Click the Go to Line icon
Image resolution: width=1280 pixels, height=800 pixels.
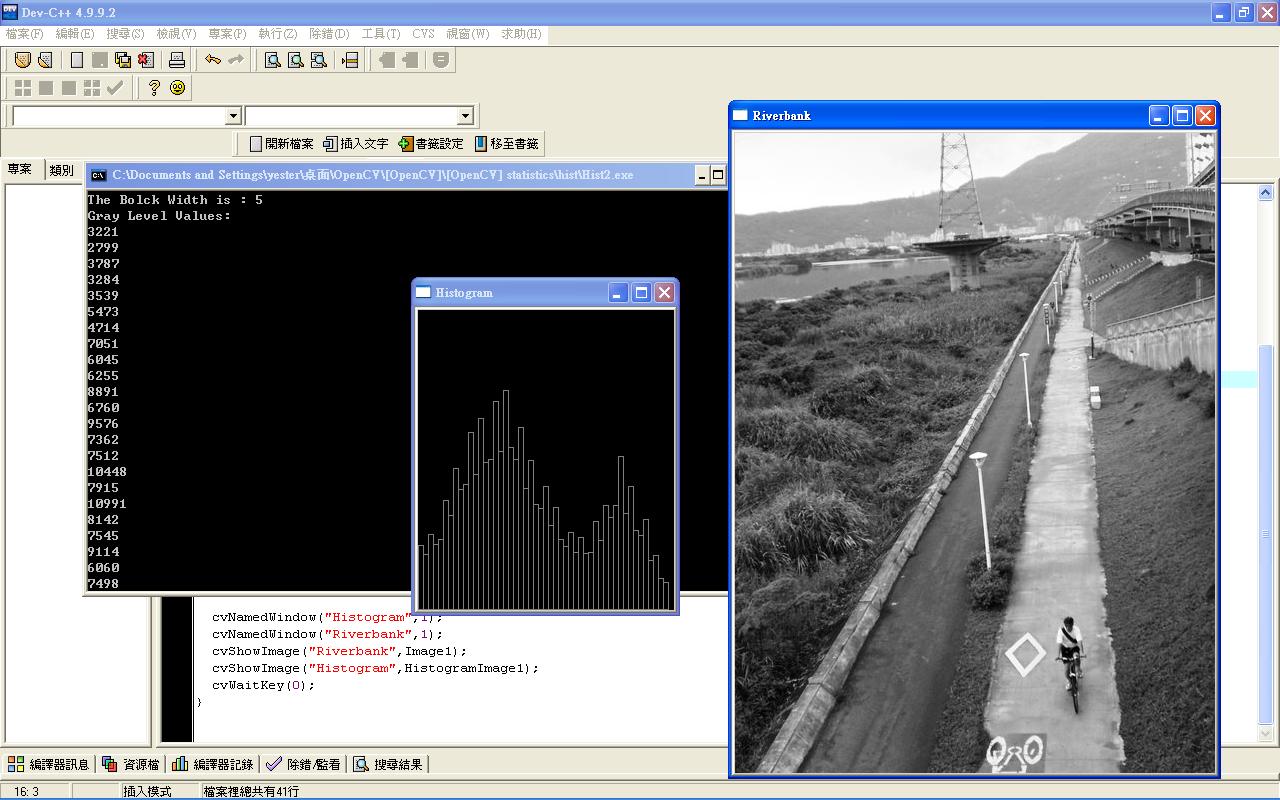pos(350,60)
